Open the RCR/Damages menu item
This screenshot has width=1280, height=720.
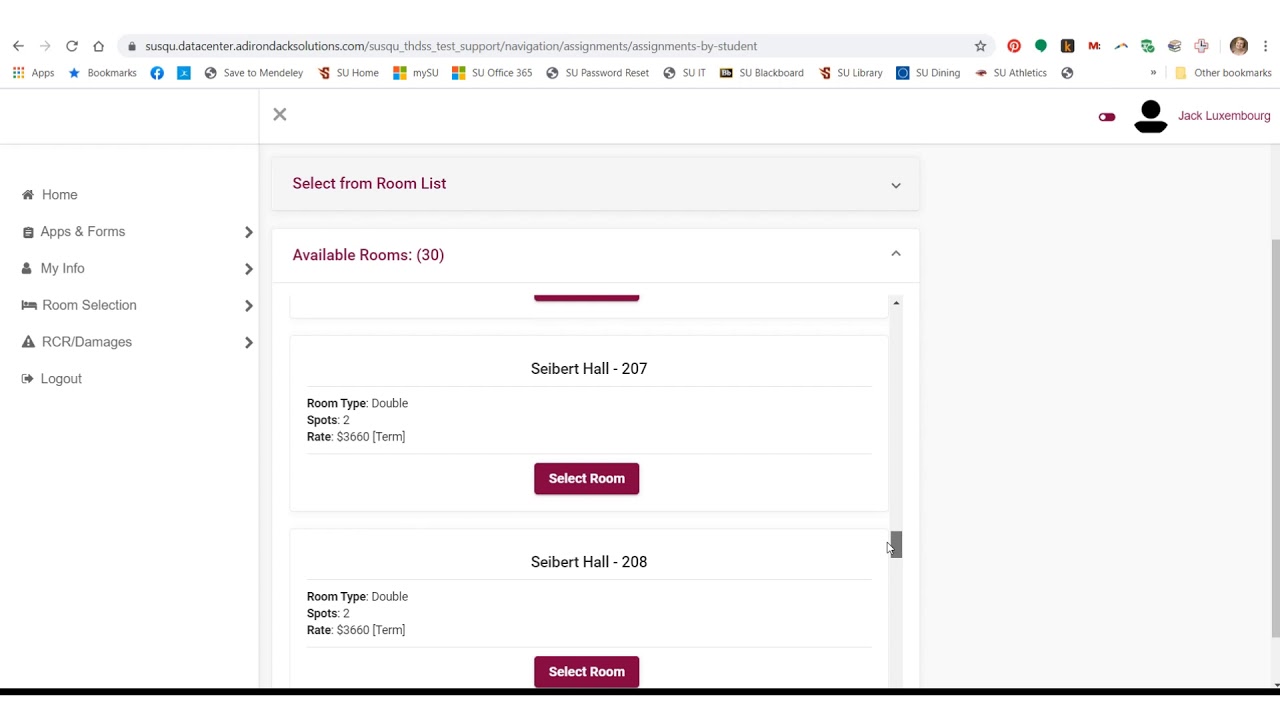[x=77, y=342]
